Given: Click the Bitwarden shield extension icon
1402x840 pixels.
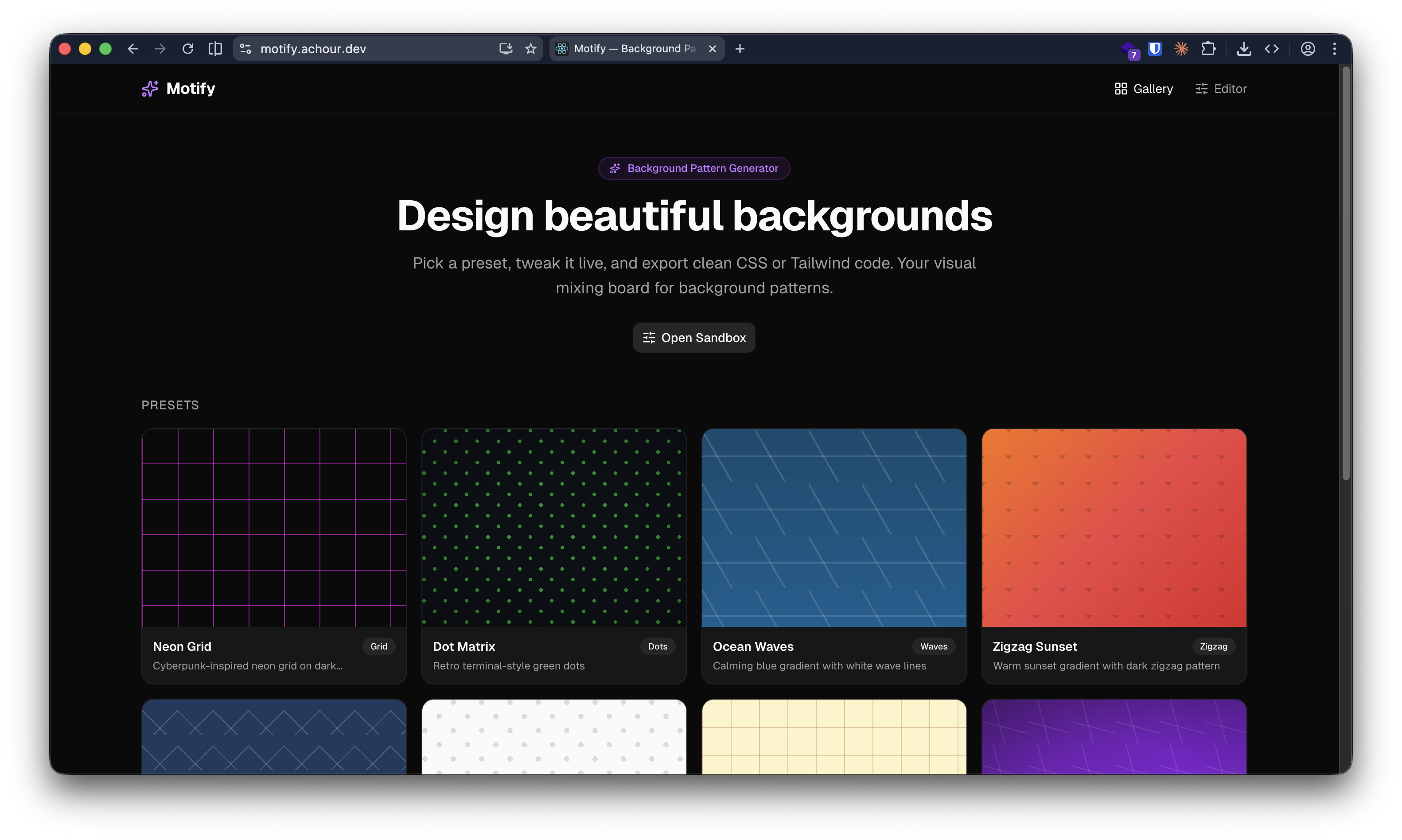Looking at the screenshot, I should 1155,49.
